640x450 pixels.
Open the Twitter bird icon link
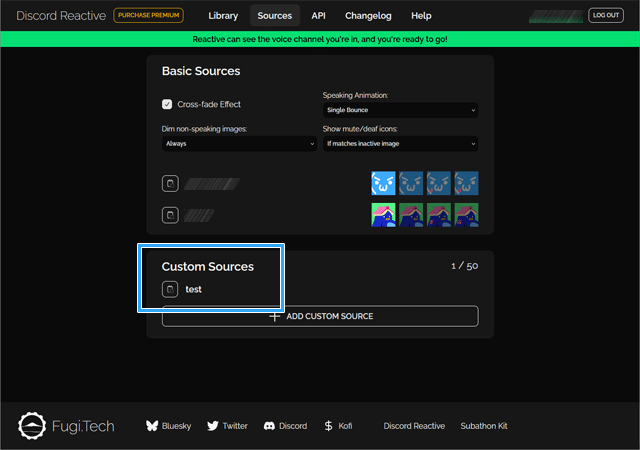point(213,426)
